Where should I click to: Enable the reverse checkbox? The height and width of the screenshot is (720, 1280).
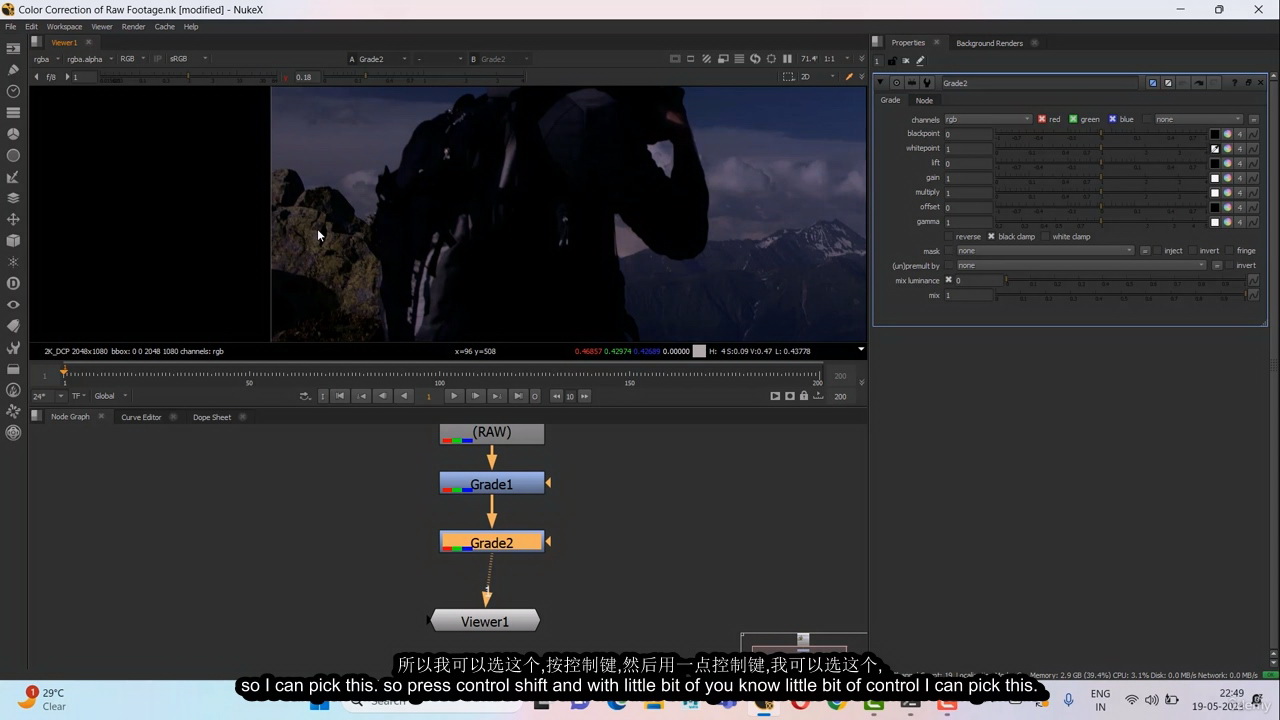(x=950, y=237)
